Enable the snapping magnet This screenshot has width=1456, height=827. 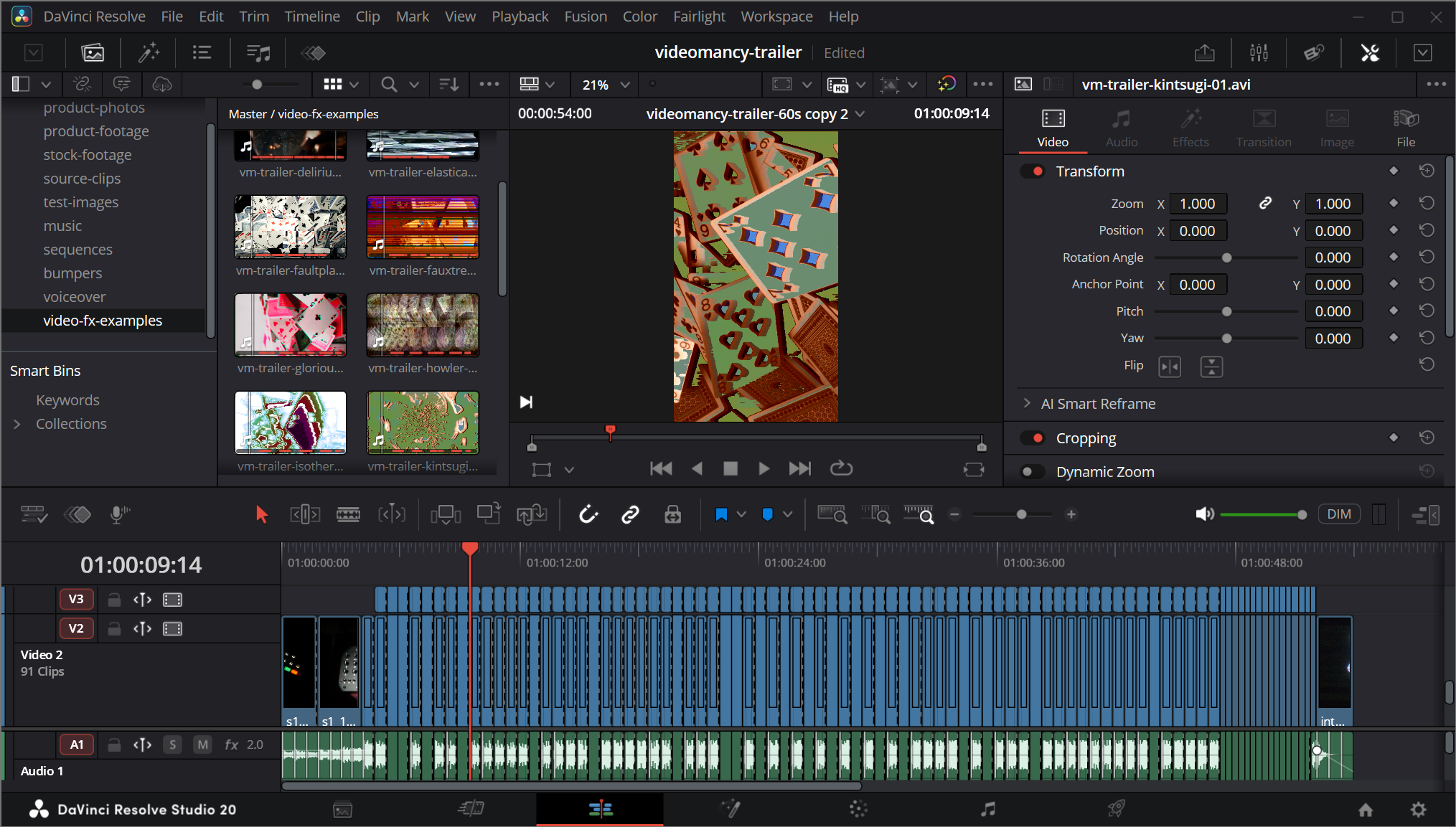point(588,514)
